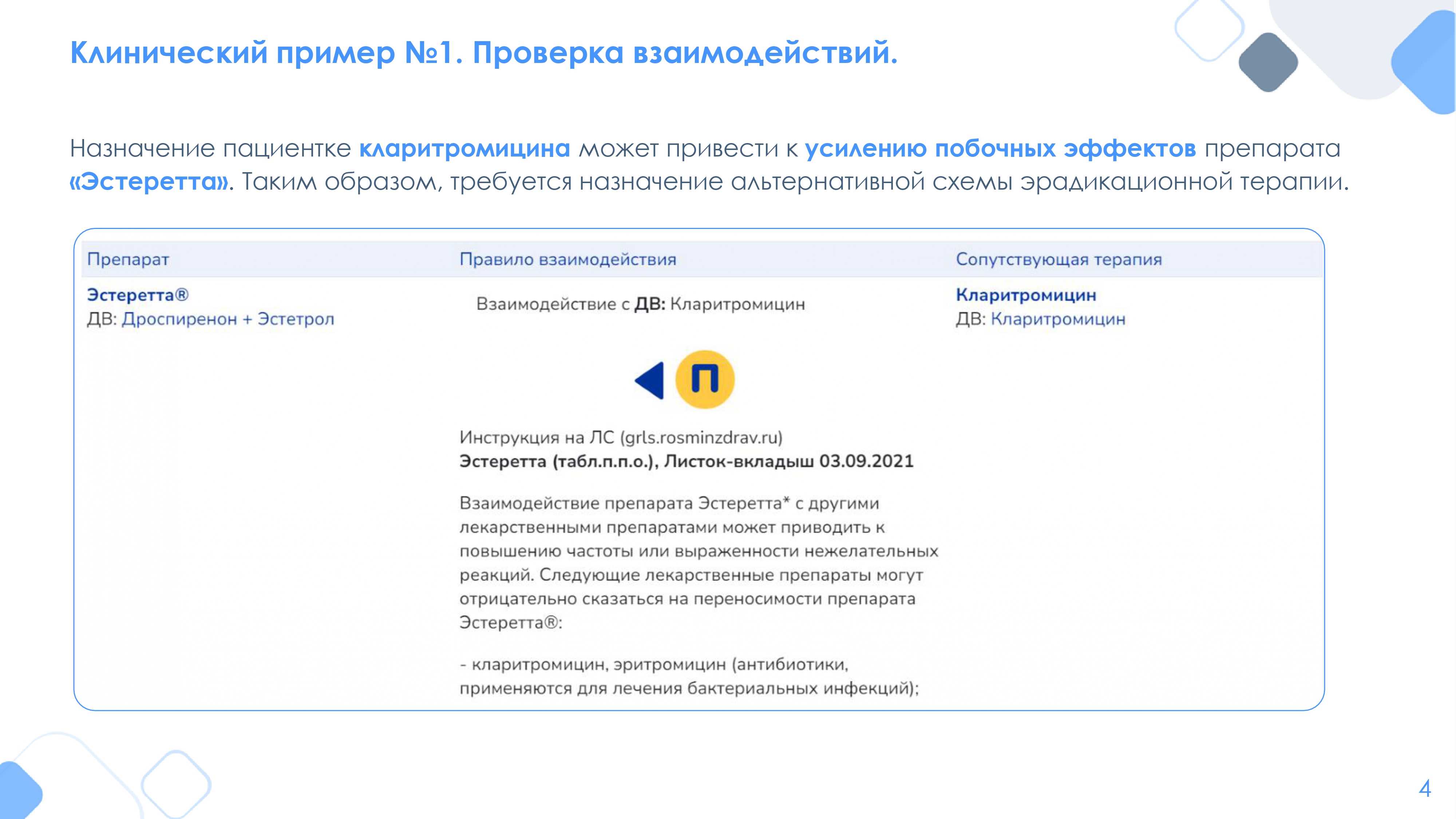This screenshot has width=1456, height=819.
Task: Click slide page number 4
Action: click(x=1424, y=788)
